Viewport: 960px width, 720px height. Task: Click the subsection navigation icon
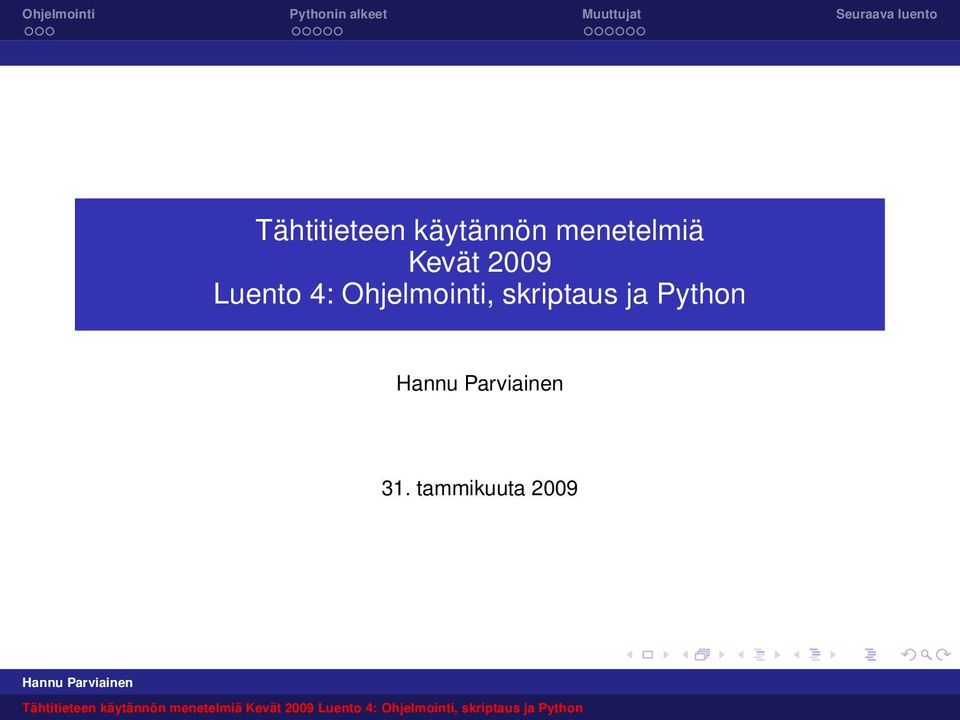click(759, 654)
